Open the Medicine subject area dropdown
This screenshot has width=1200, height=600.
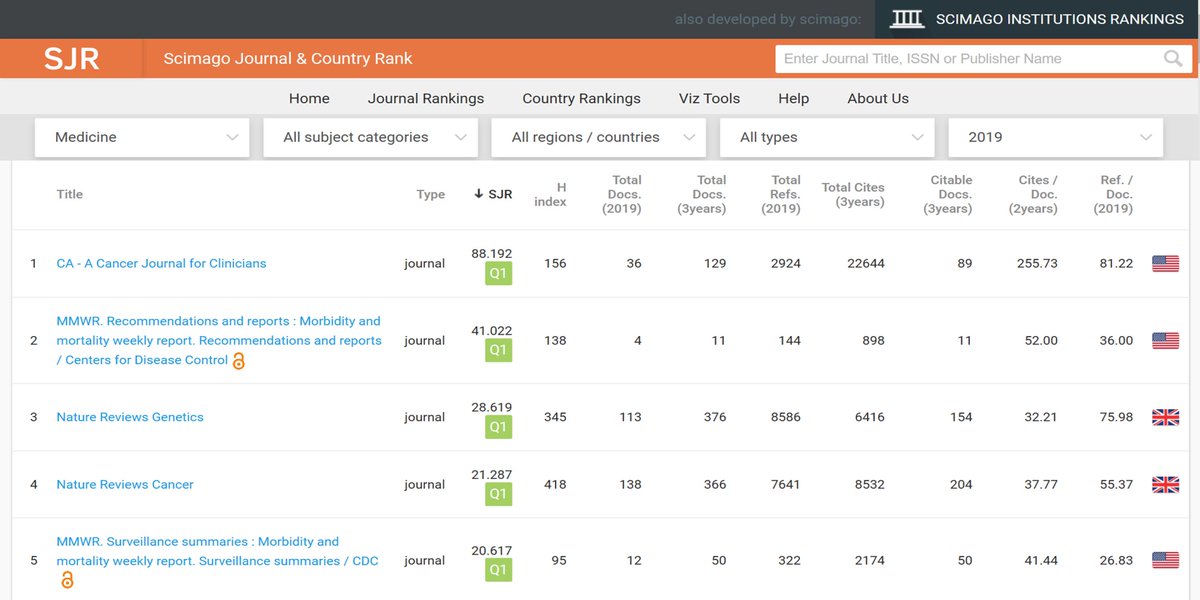pyautogui.click(x=142, y=137)
